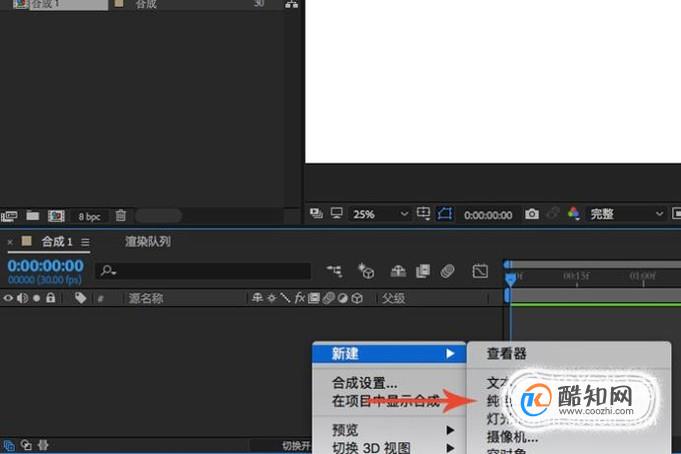Click the interpret footage icon in project panel
The height and width of the screenshot is (454, 681).
[9, 216]
